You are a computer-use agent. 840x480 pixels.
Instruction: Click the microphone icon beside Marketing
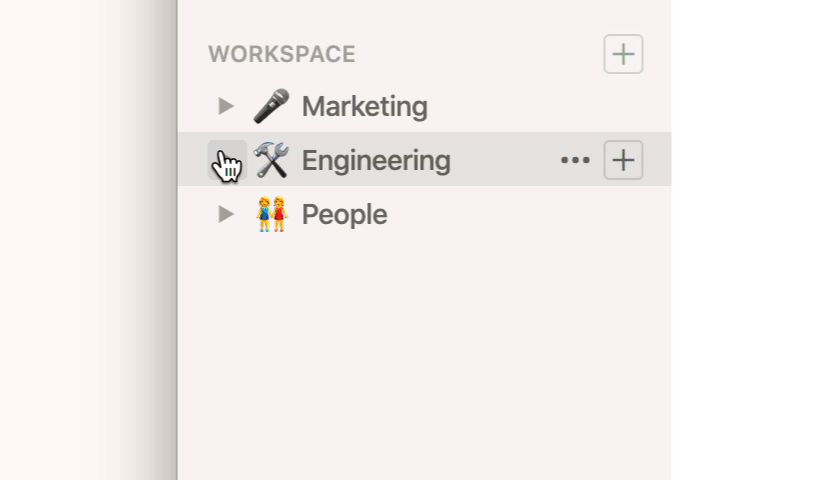pyautogui.click(x=270, y=106)
